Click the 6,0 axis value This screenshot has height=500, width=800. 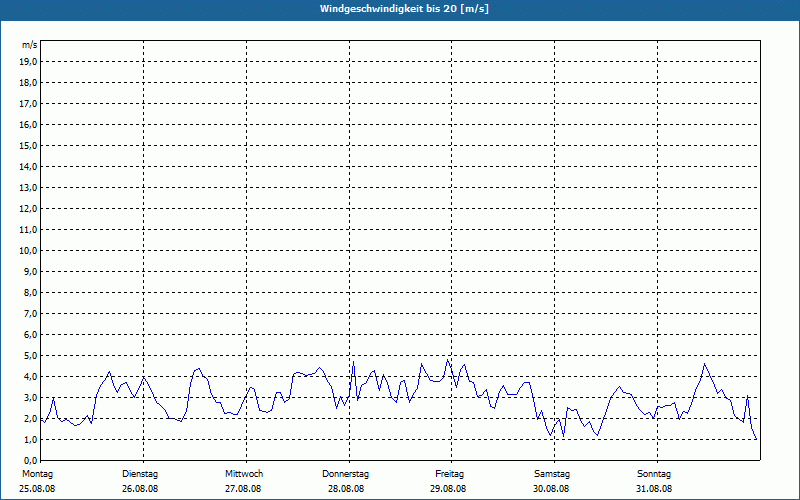(30, 335)
